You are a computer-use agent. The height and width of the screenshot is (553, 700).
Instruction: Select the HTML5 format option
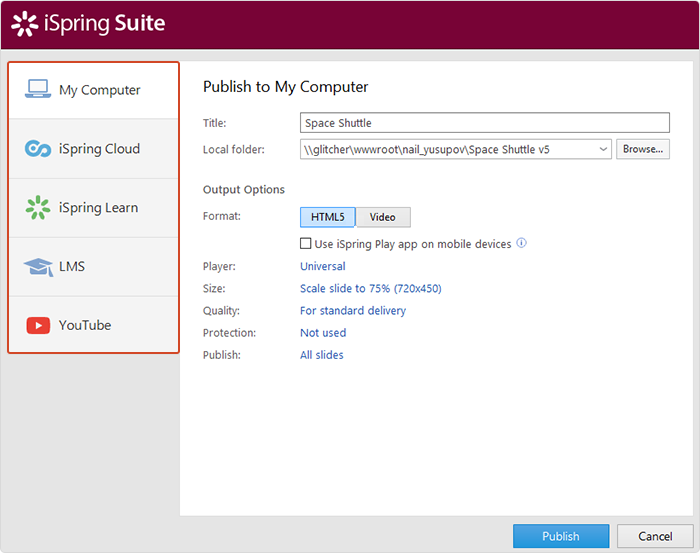(x=328, y=217)
